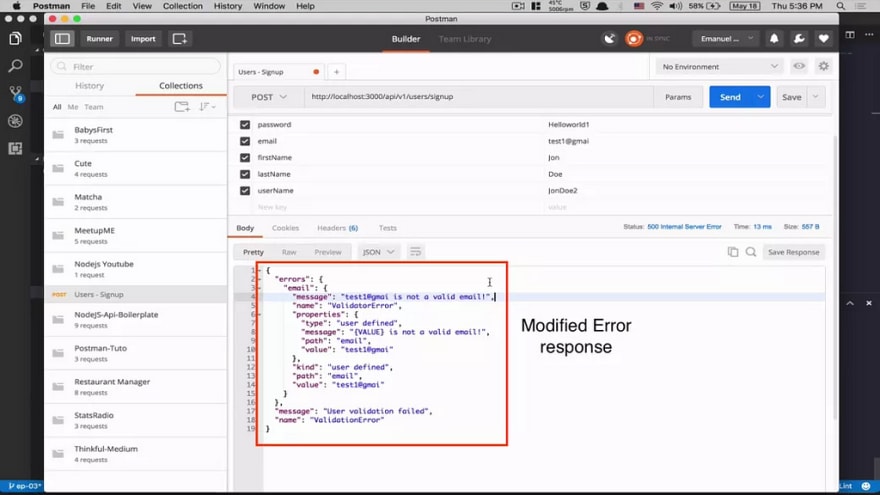Open BabysFirst collection folder
This screenshot has height=495, width=880.
tap(136, 135)
